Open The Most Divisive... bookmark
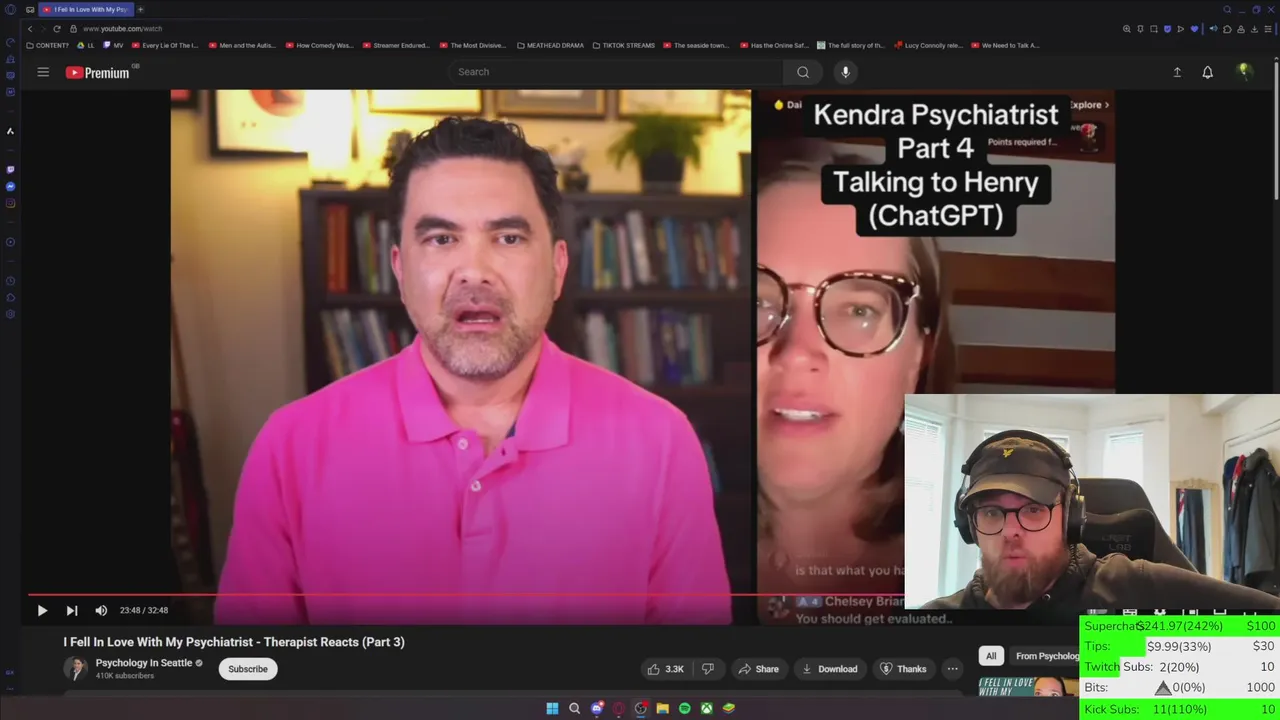 point(473,45)
